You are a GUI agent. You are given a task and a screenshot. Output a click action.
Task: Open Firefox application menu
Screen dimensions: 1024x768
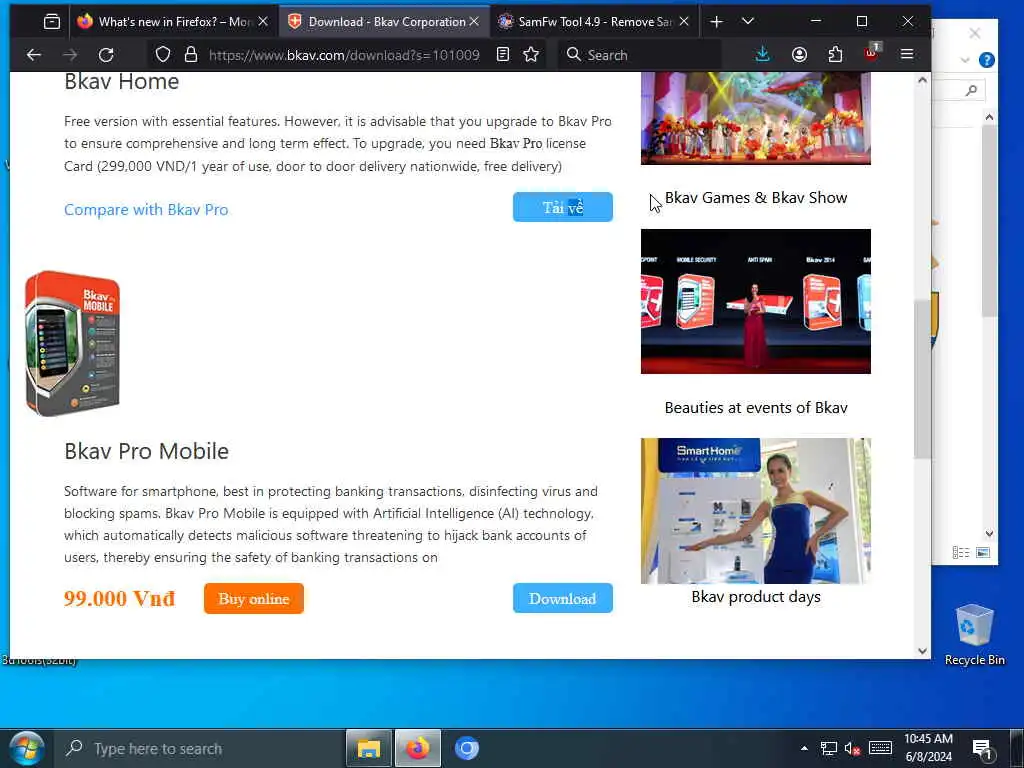[x=907, y=55]
